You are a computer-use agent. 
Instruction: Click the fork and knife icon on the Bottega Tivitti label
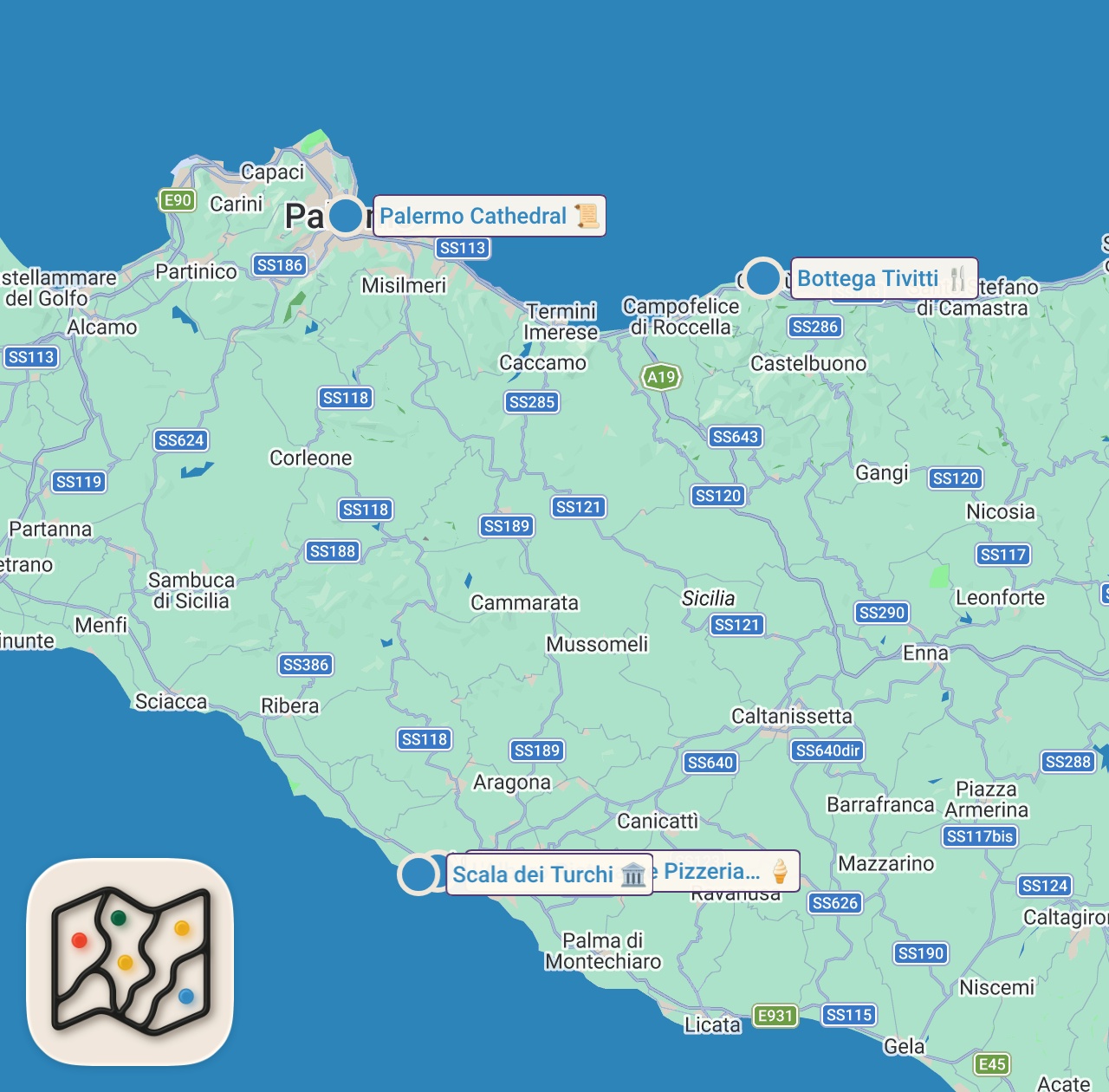(x=957, y=278)
